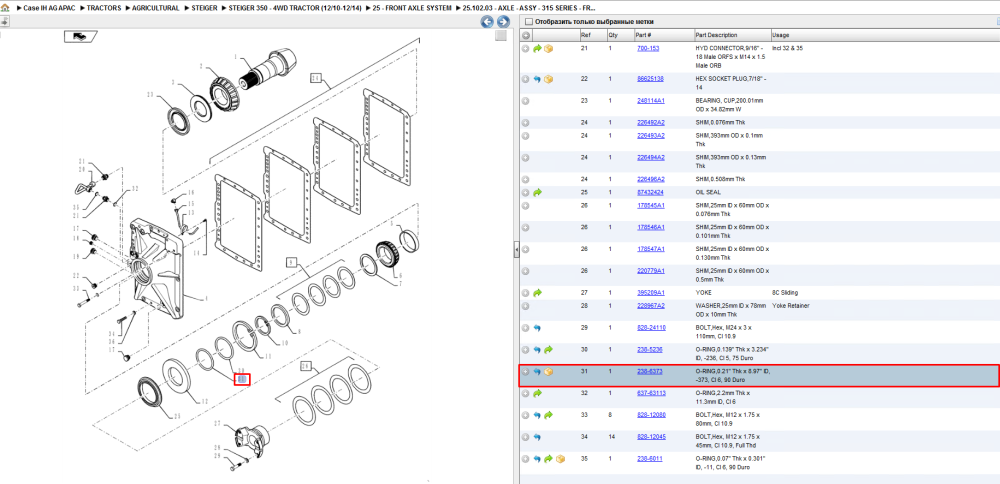The height and width of the screenshot is (484, 1000).
Task: Click blue return arrow in ref 29 row
Action: pos(537,328)
